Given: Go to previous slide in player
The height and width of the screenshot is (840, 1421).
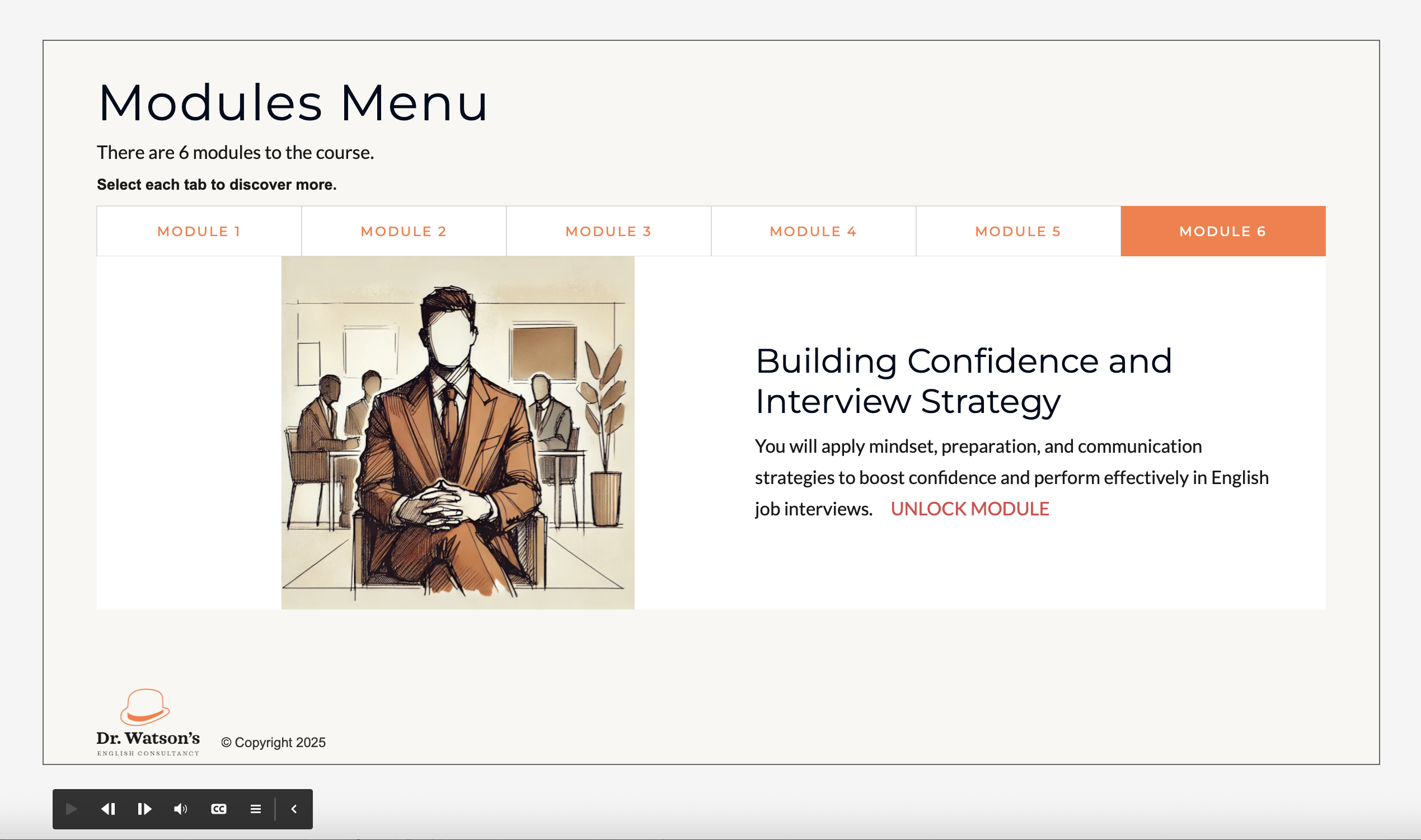Looking at the screenshot, I should (108, 809).
